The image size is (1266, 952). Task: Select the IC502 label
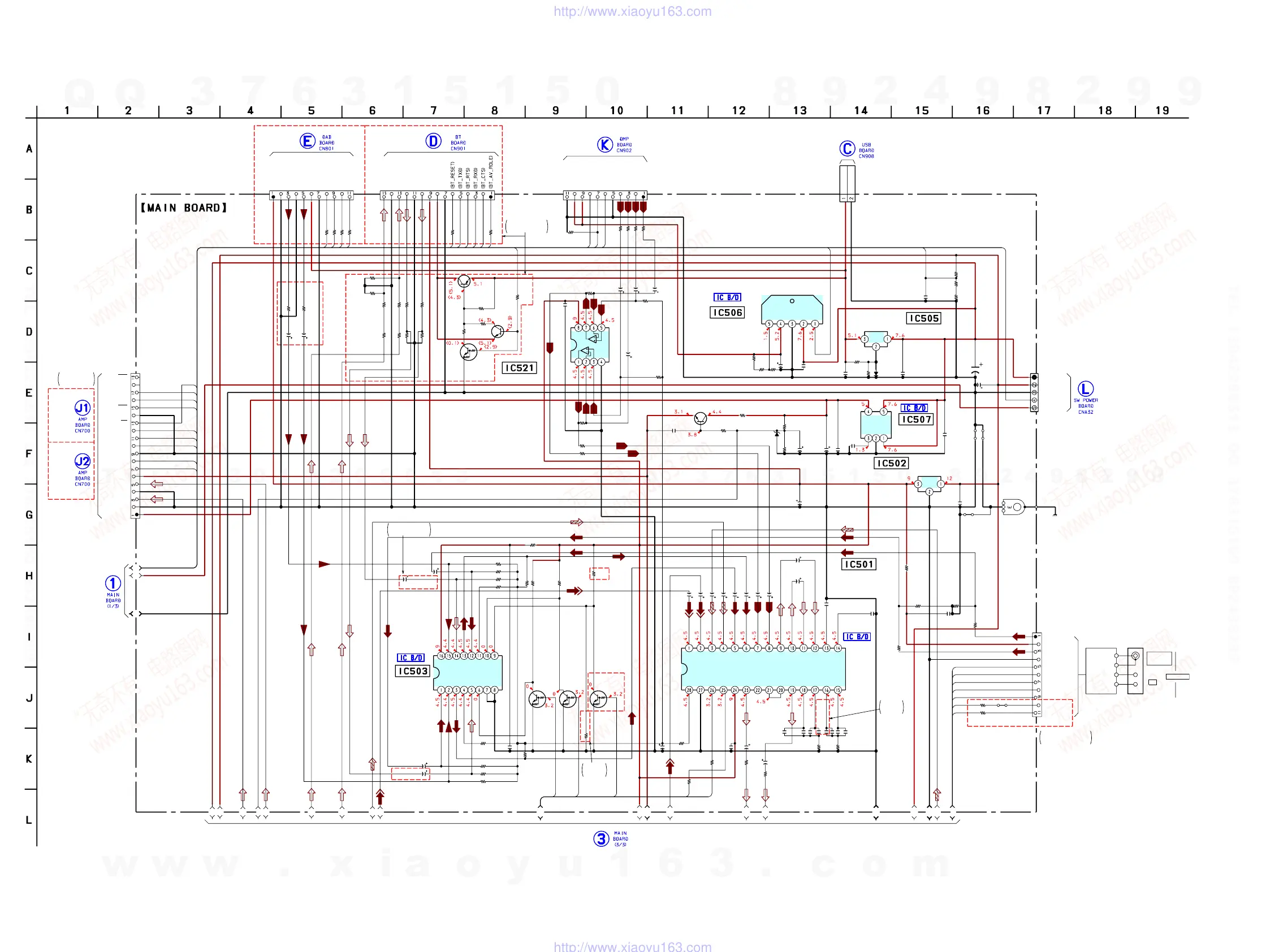[891, 464]
